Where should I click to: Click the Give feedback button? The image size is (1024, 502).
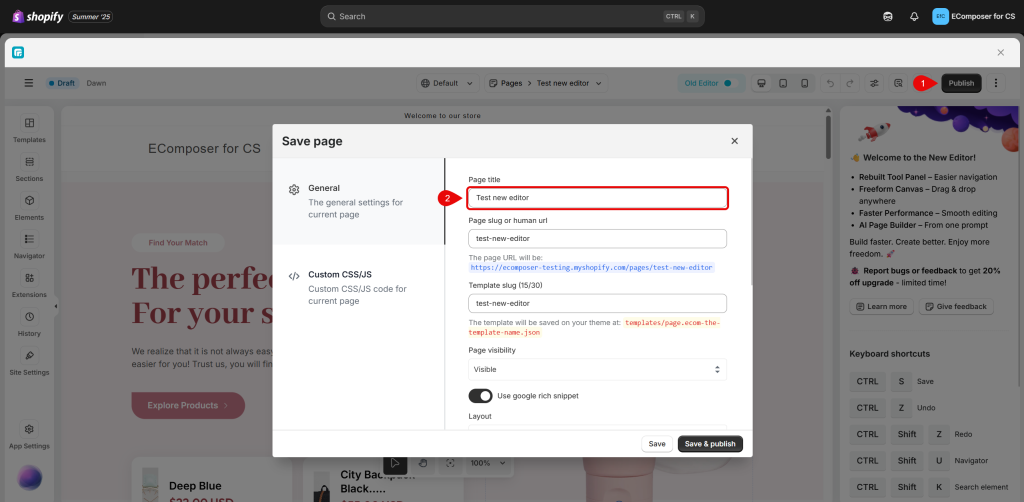pos(956,307)
